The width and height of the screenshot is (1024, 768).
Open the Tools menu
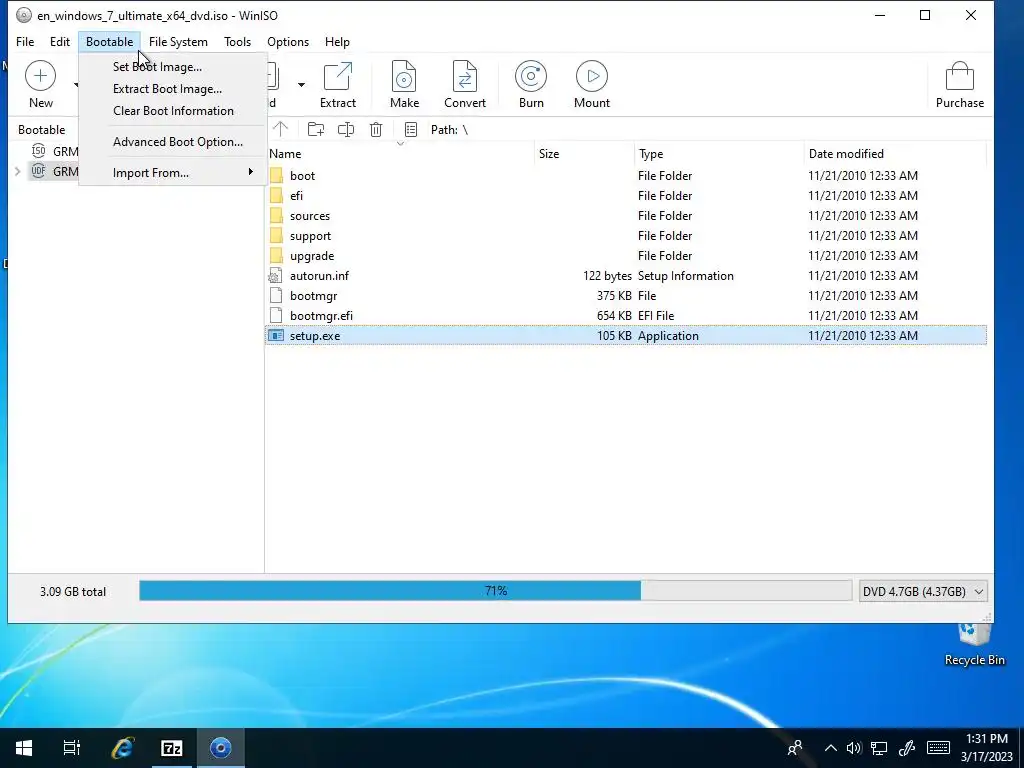pos(237,42)
